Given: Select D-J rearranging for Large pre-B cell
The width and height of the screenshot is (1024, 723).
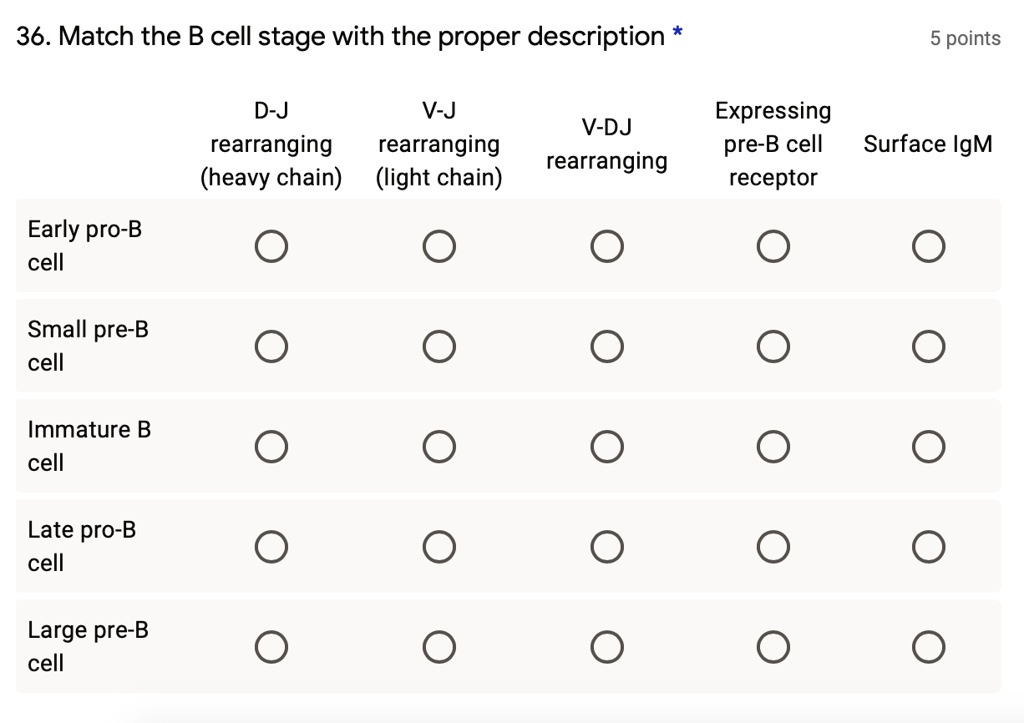Looking at the screenshot, I should [x=271, y=646].
